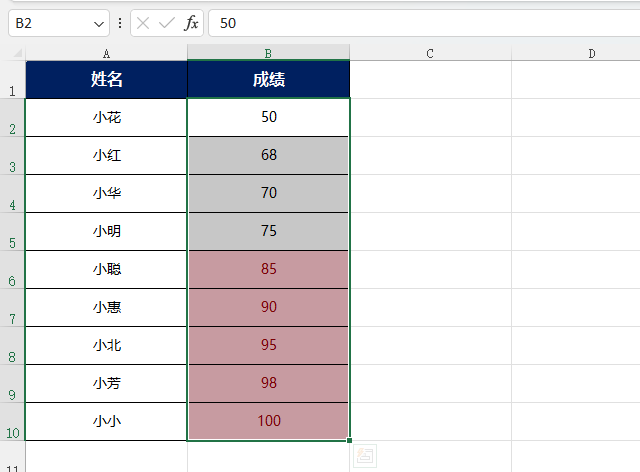Select row 6 header

12,269
